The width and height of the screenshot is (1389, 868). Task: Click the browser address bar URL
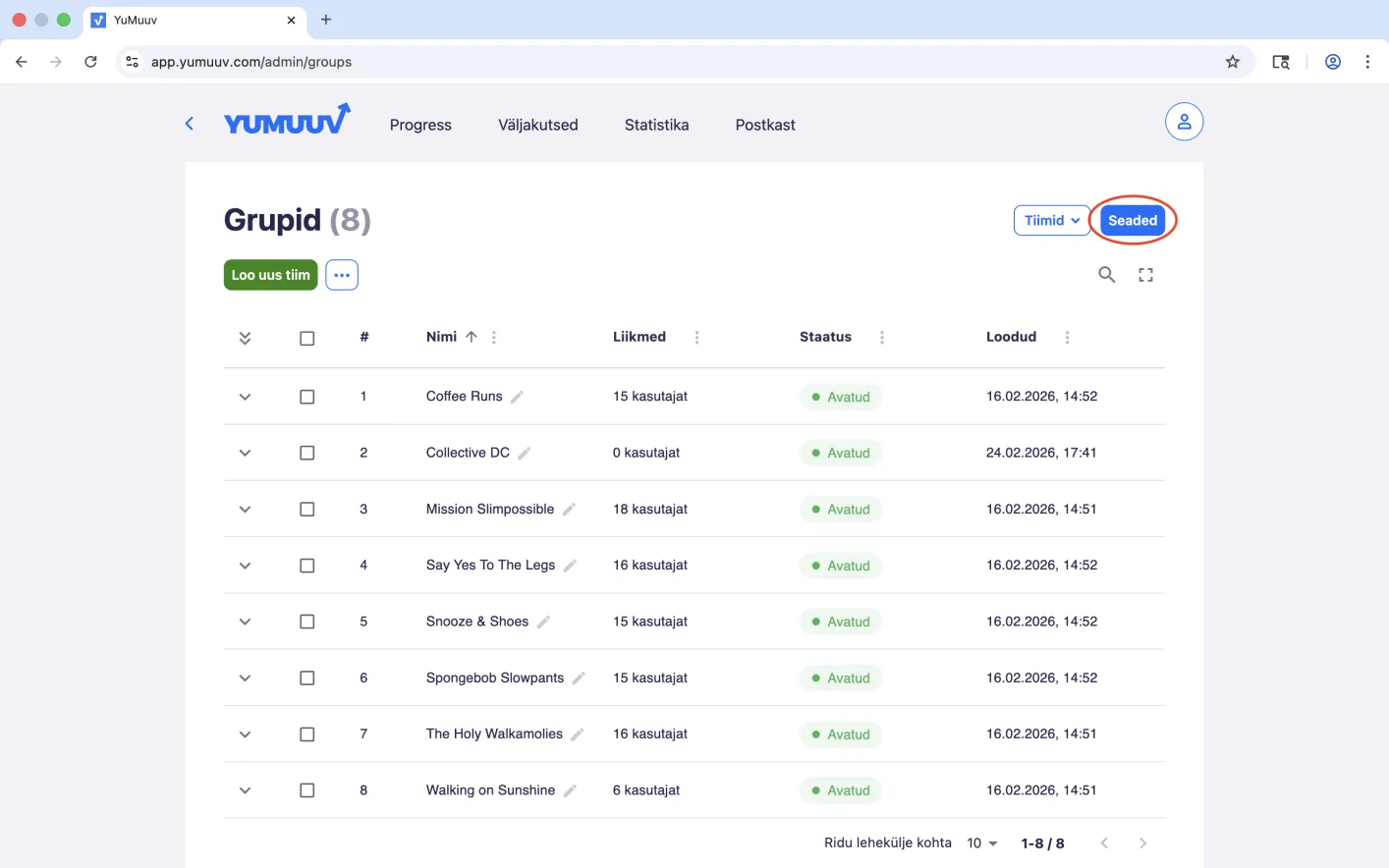251,62
